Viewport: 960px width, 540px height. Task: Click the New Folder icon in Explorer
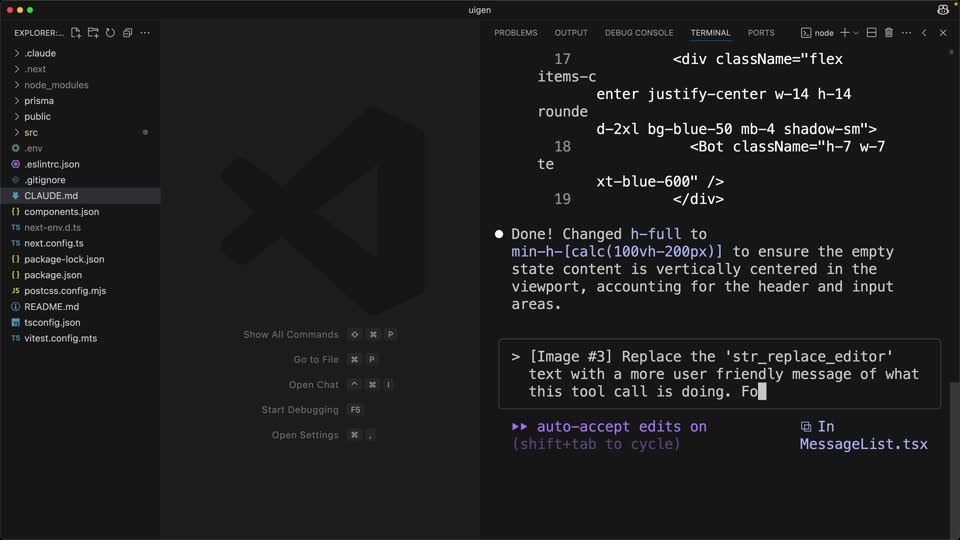(x=93, y=33)
